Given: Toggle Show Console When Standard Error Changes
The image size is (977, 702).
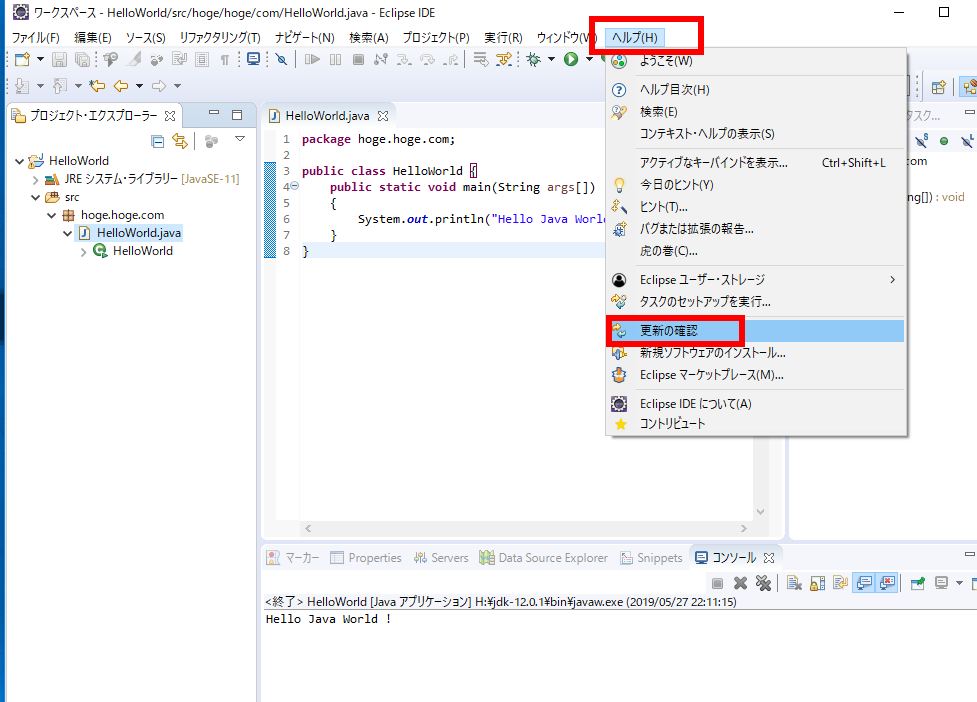Looking at the screenshot, I should tap(887, 583).
